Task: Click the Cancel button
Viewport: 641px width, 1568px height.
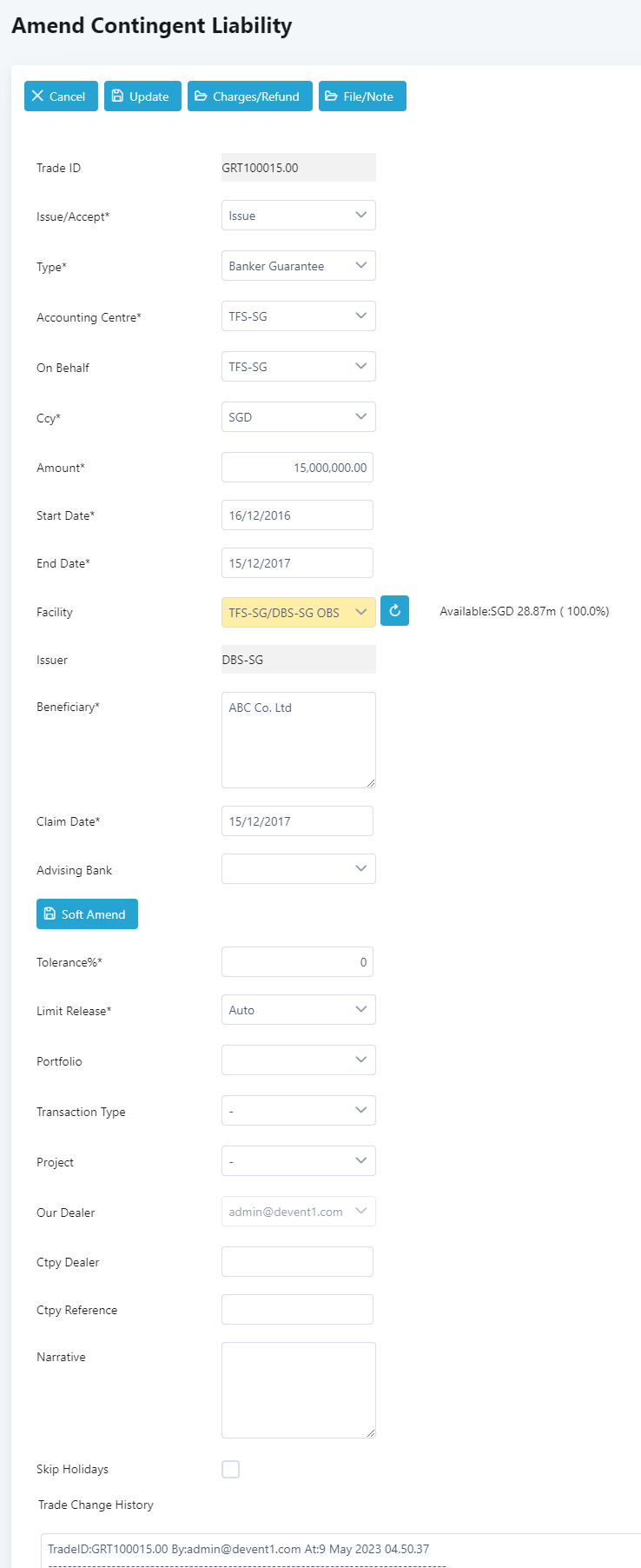Action: click(x=61, y=96)
